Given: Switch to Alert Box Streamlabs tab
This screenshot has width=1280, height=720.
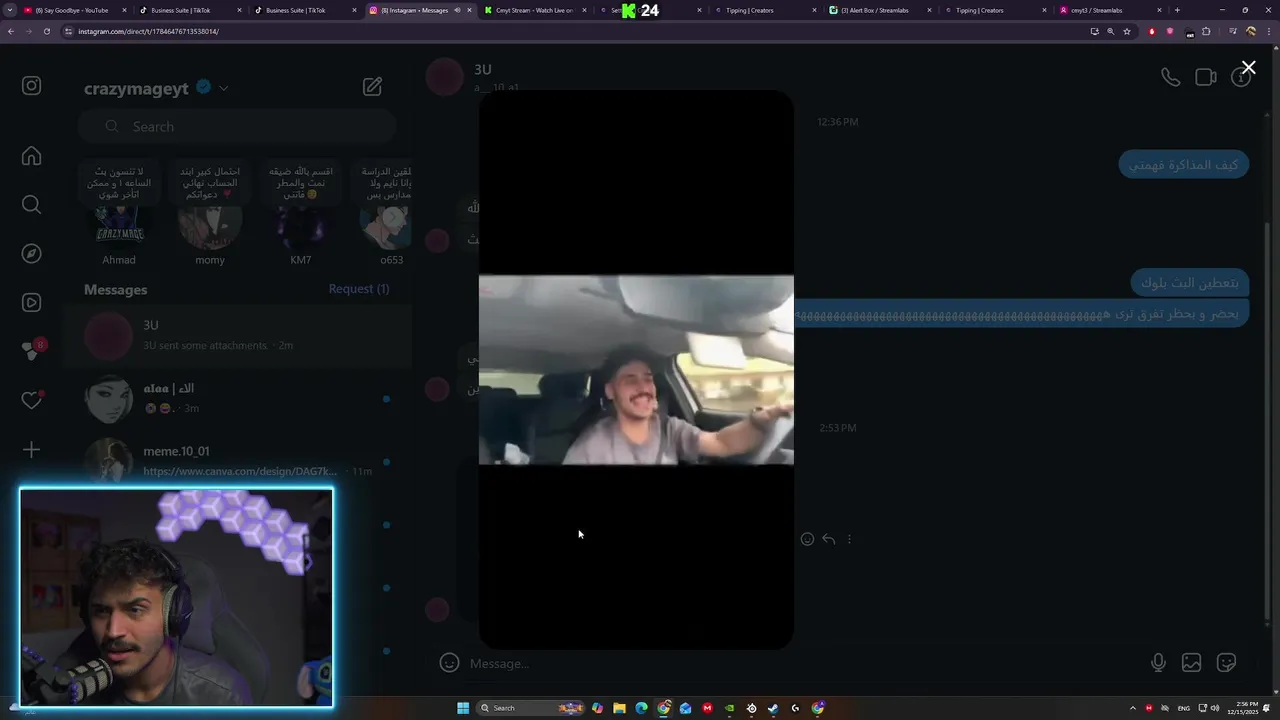Looking at the screenshot, I should (x=878, y=10).
